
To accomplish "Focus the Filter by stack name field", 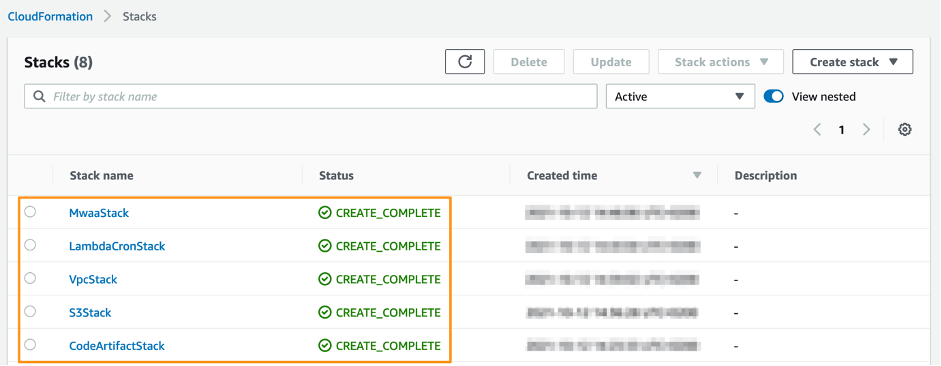I will (311, 97).
